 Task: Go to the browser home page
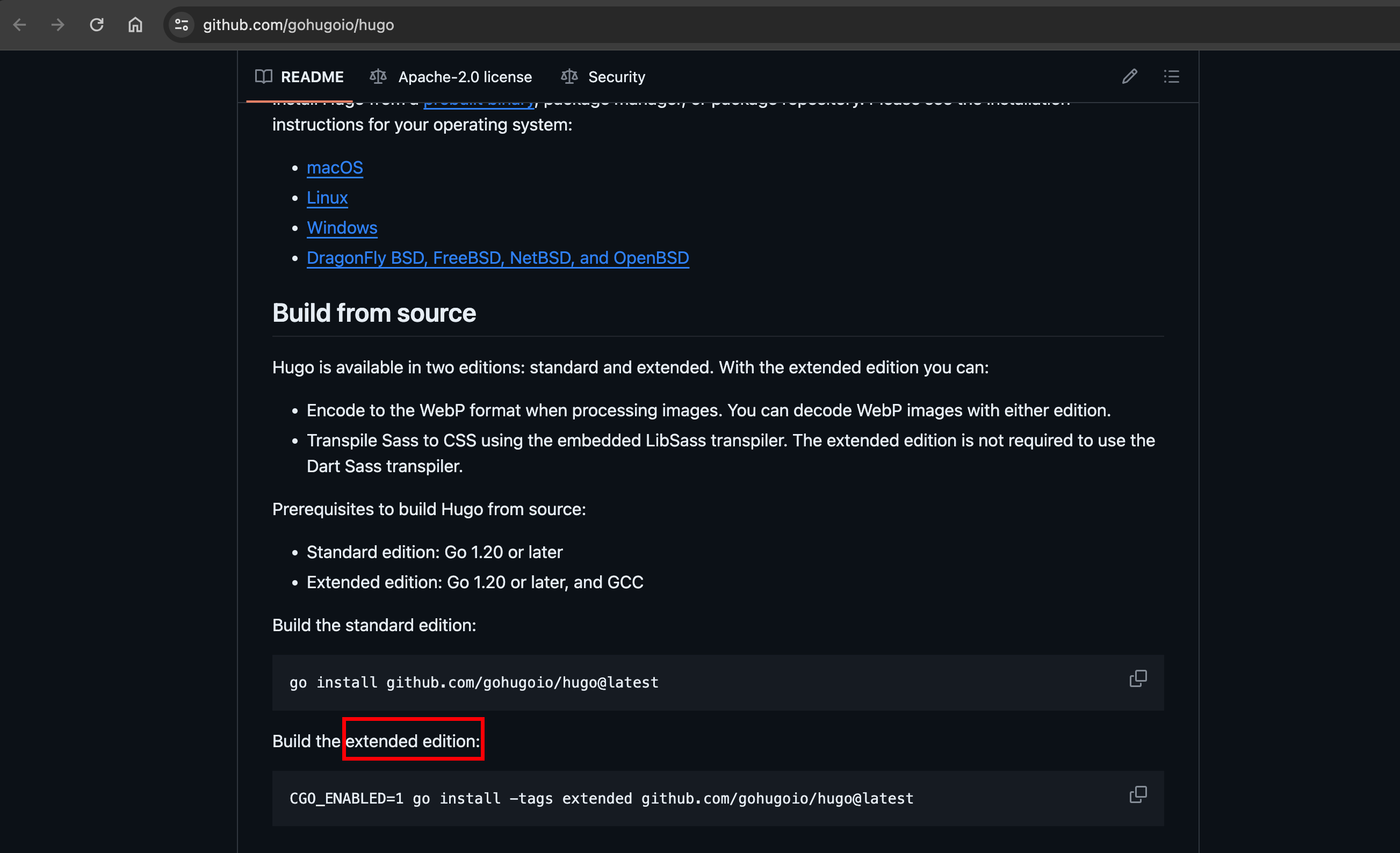coord(135,25)
